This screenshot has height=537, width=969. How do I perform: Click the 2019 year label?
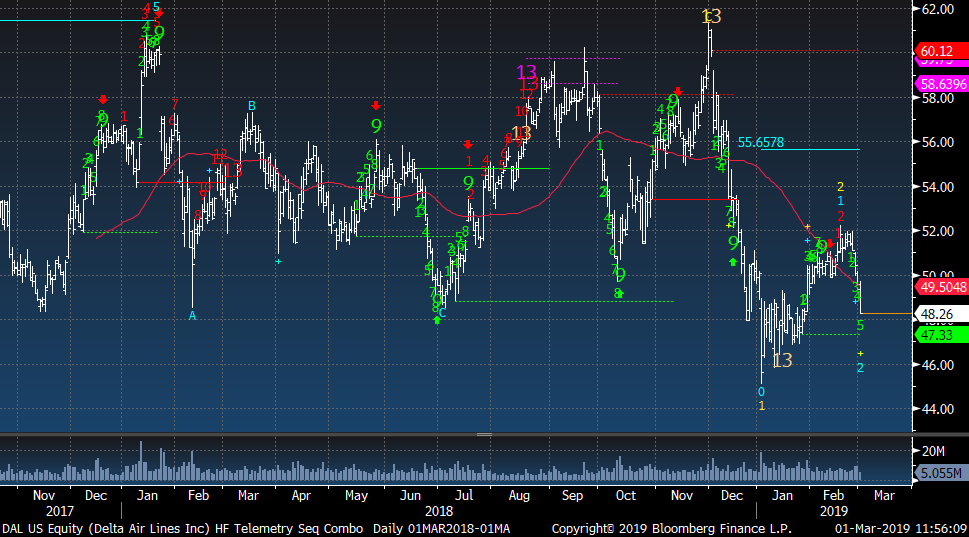point(834,512)
